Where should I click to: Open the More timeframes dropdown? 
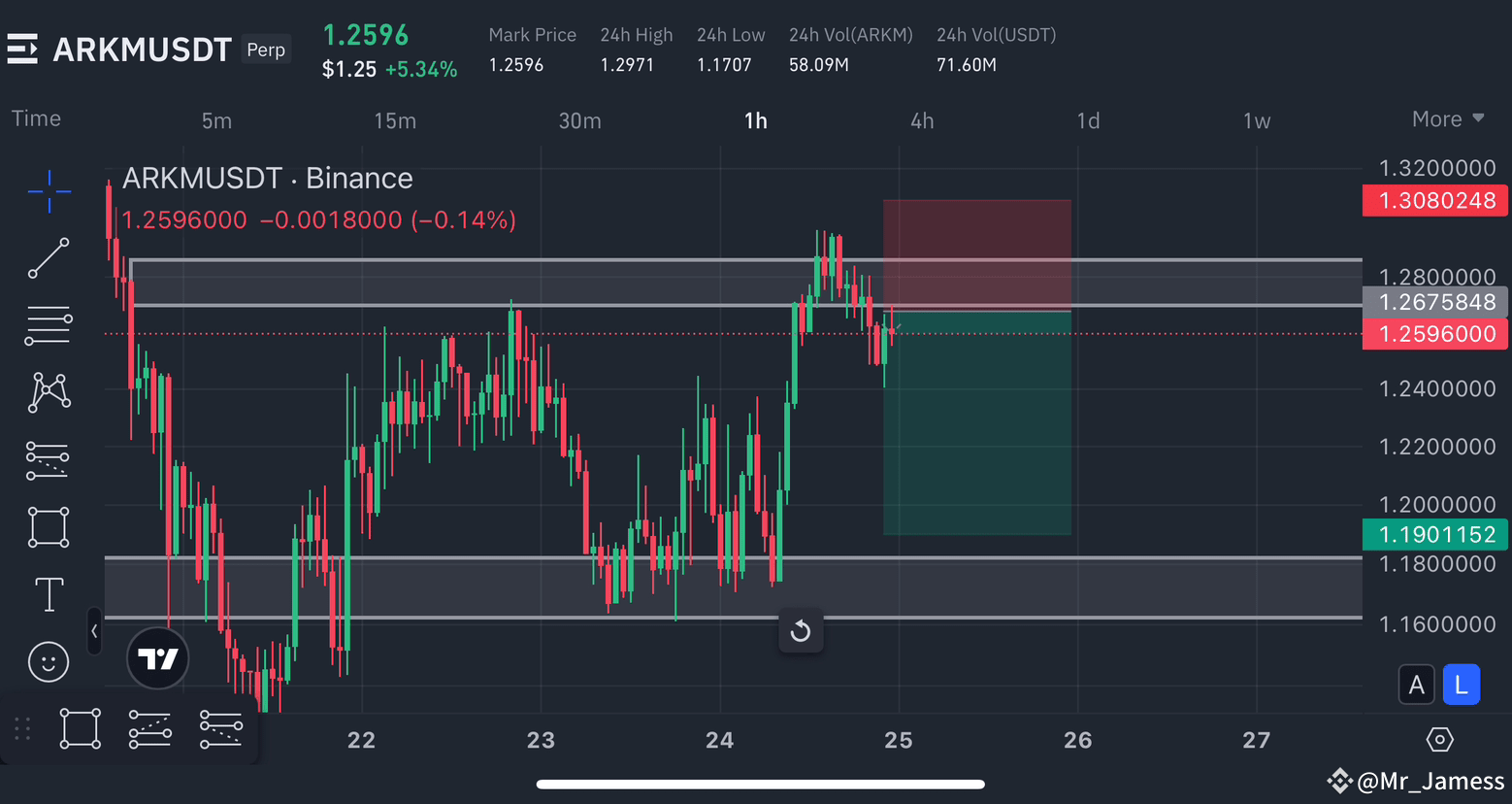(1447, 118)
